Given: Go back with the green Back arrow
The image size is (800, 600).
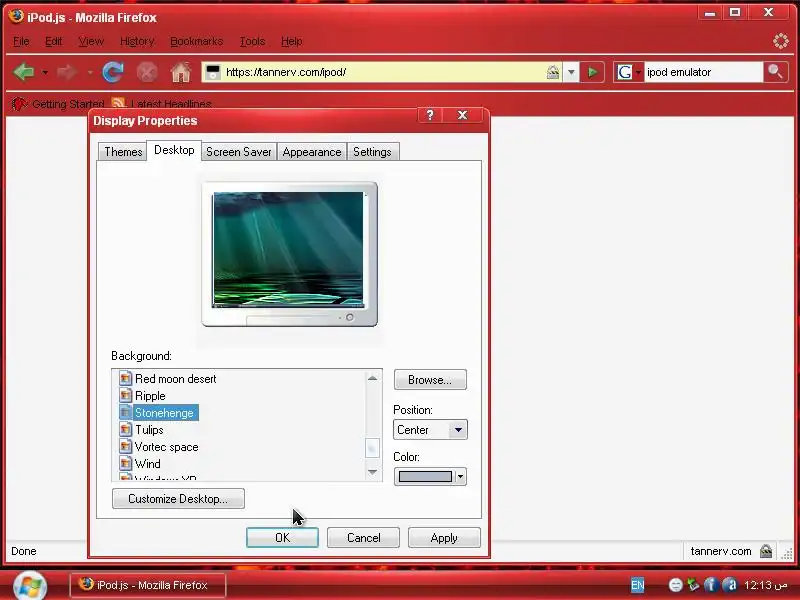Looking at the screenshot, I should [23, 72].
